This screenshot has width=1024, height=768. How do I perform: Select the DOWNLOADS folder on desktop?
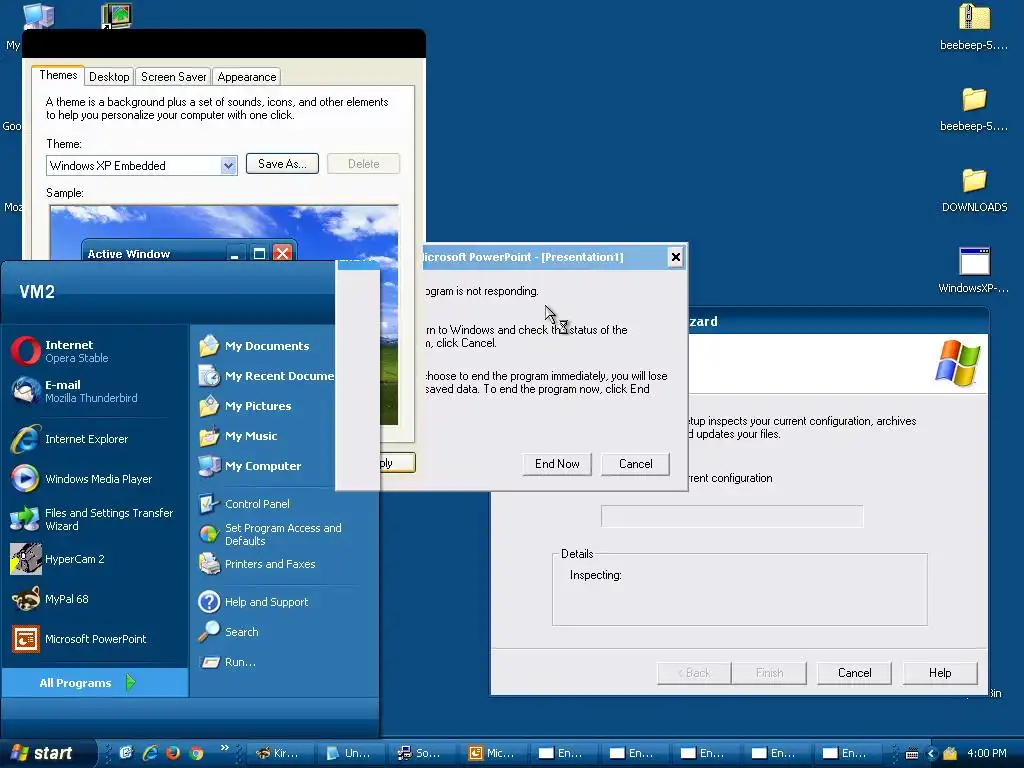[974, 190]
